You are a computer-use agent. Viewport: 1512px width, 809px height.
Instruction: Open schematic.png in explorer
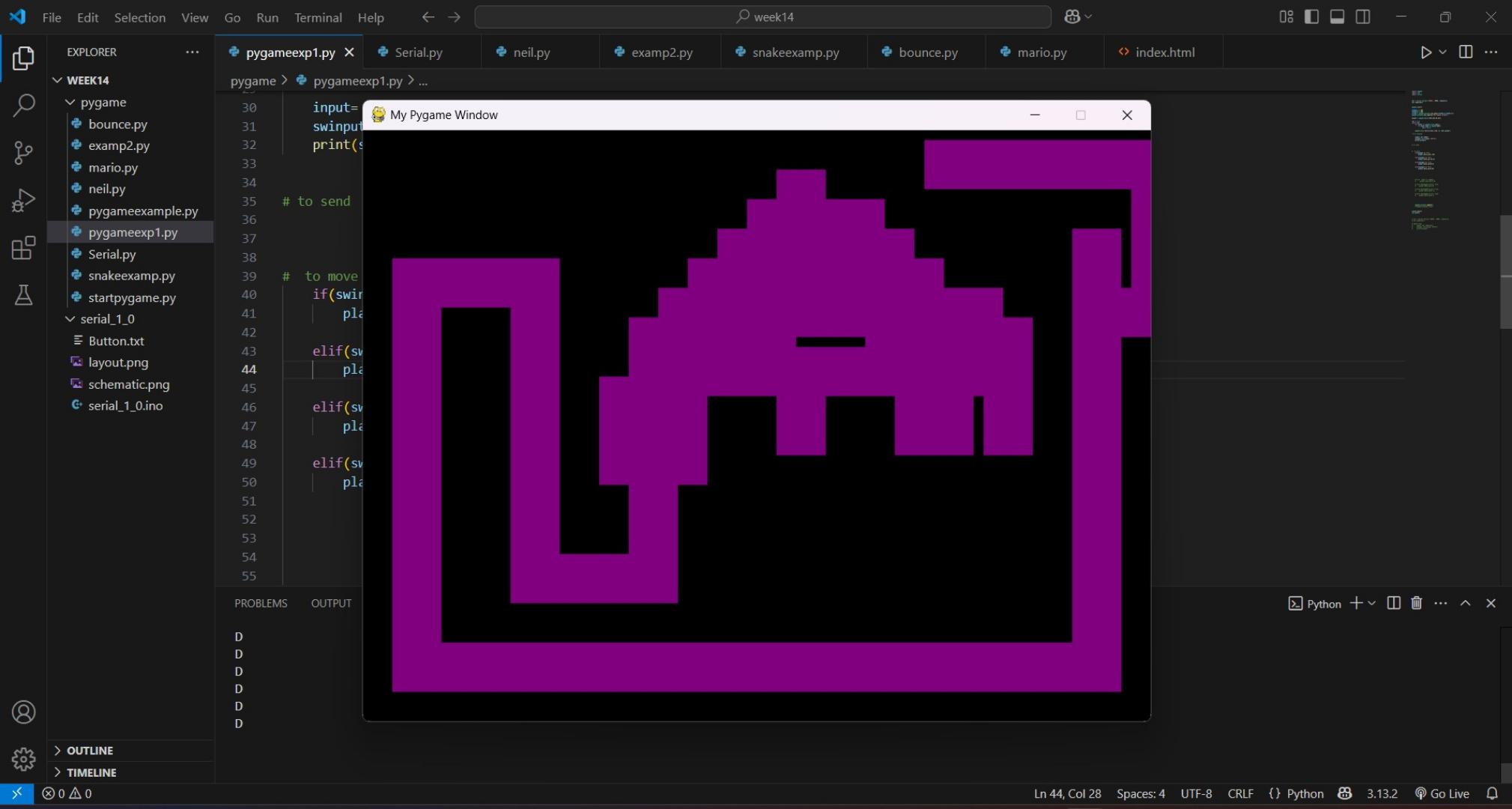click(x=129, y=384)
